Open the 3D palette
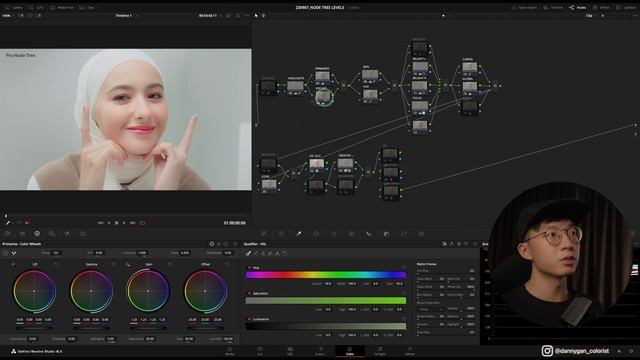Image resolution: width=640 pixels, height=360 pixels. pyautogui.click(x=421, y=233)
